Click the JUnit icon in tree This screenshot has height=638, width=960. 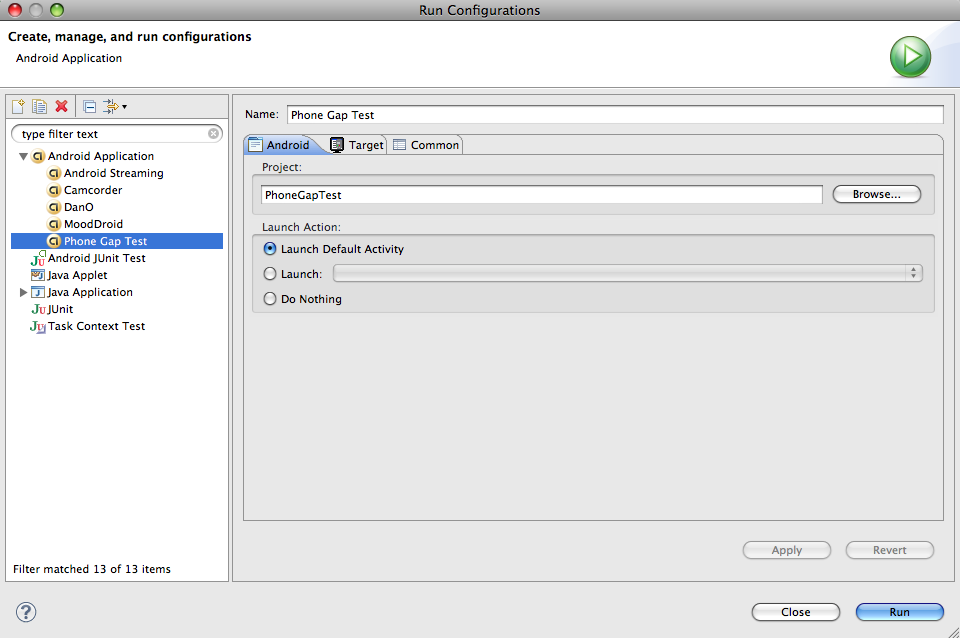coord(39,309)
